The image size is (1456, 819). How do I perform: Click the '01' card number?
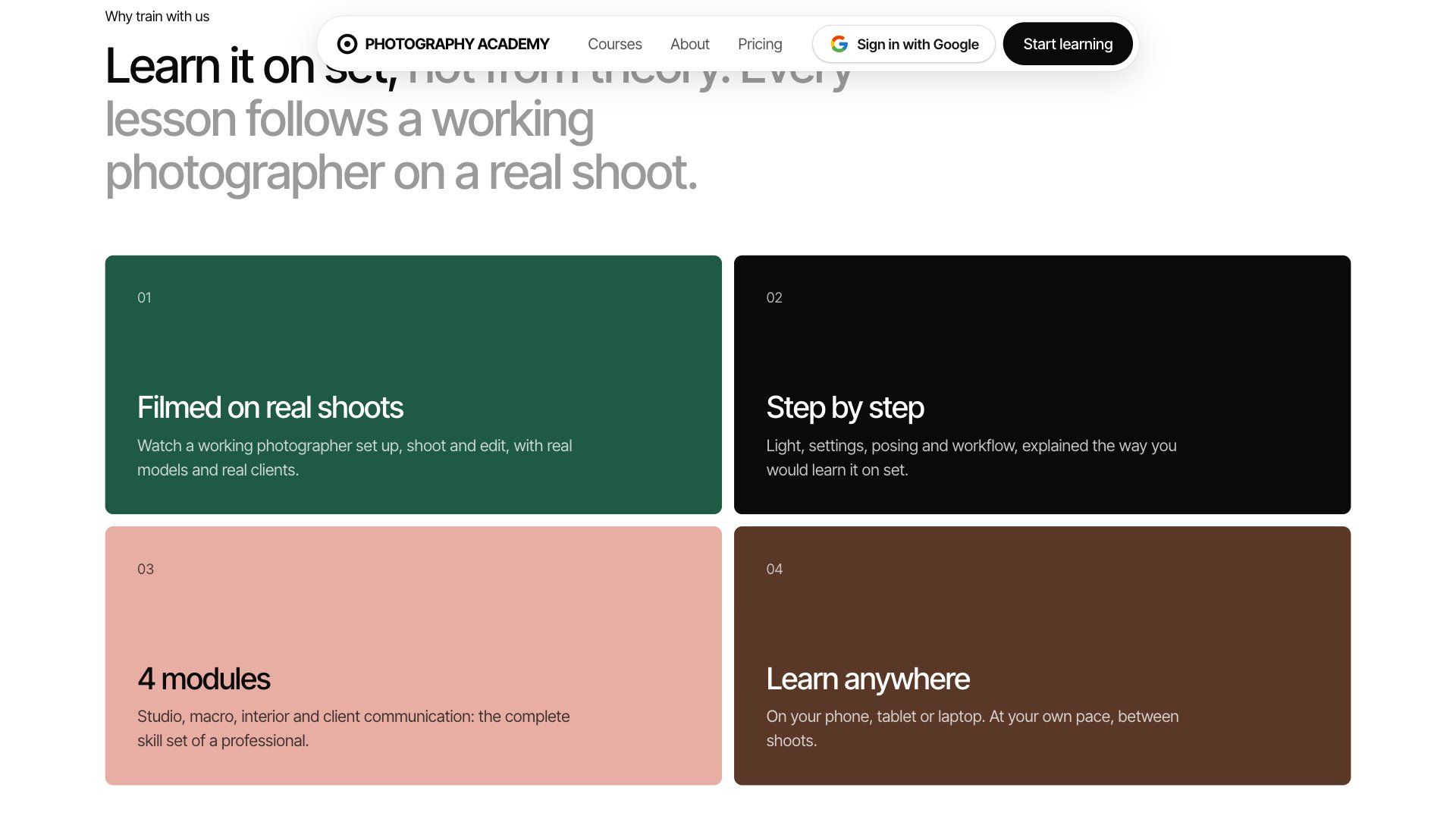[144, 298]
